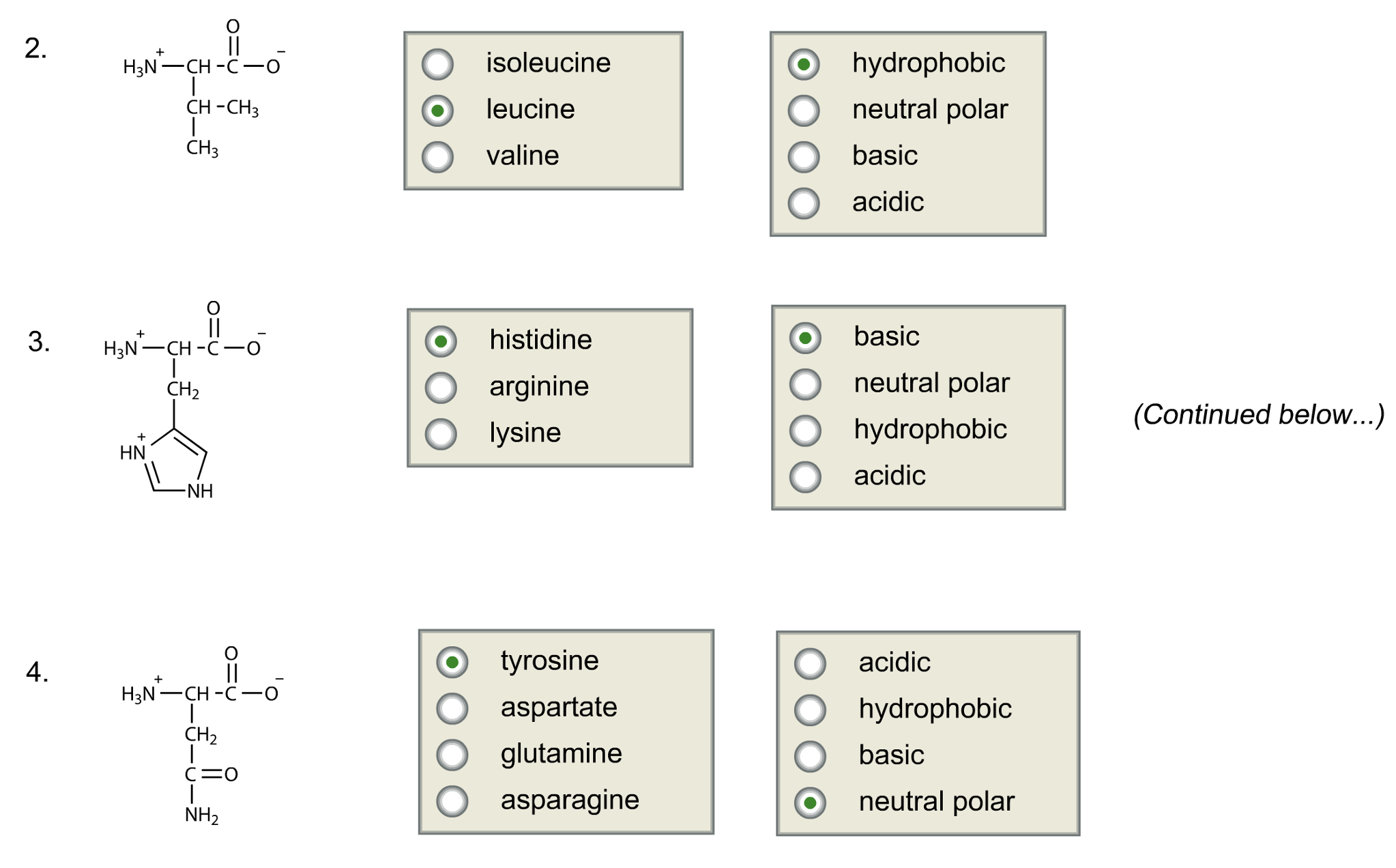Choose valine as the answer
Viewport: 1396px width, 868px height.
tap(437, 156)
